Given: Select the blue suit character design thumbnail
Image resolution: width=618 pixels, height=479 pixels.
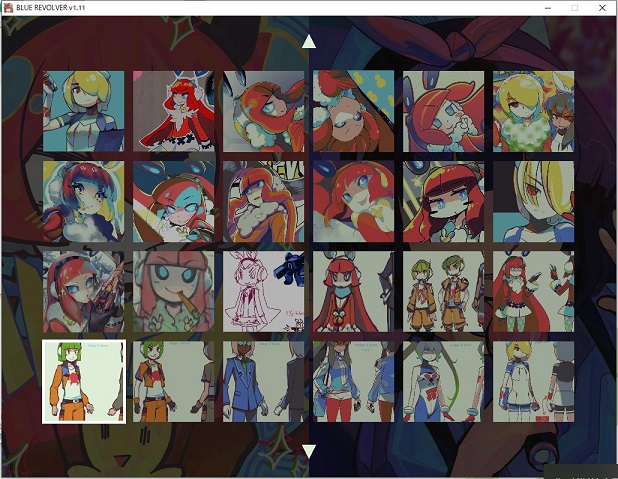Looking at the screenshot, I should pyautogui.click(x=264, y=382).
